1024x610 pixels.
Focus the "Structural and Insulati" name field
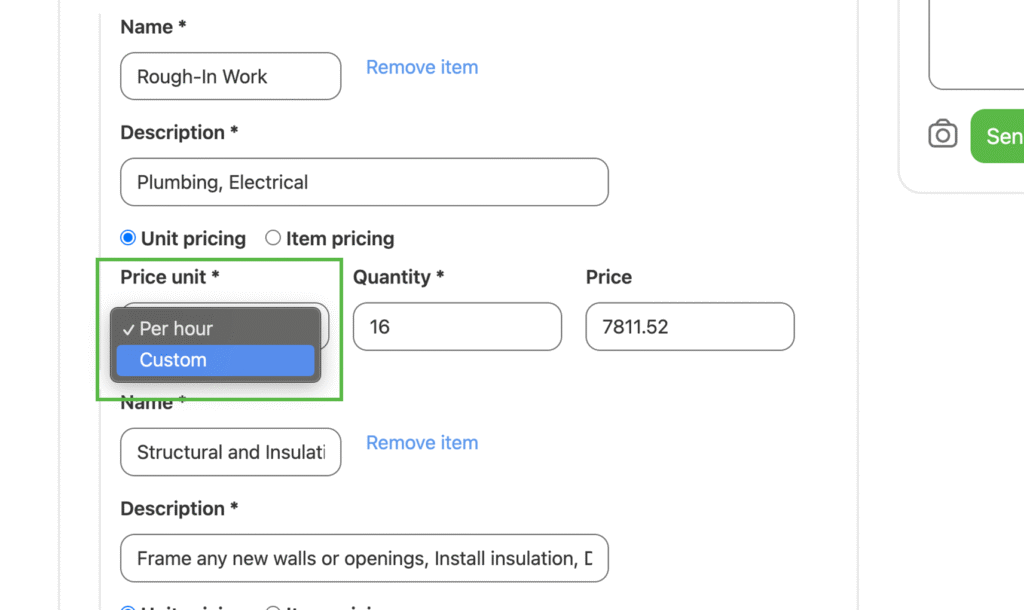(x=230, y=452)
